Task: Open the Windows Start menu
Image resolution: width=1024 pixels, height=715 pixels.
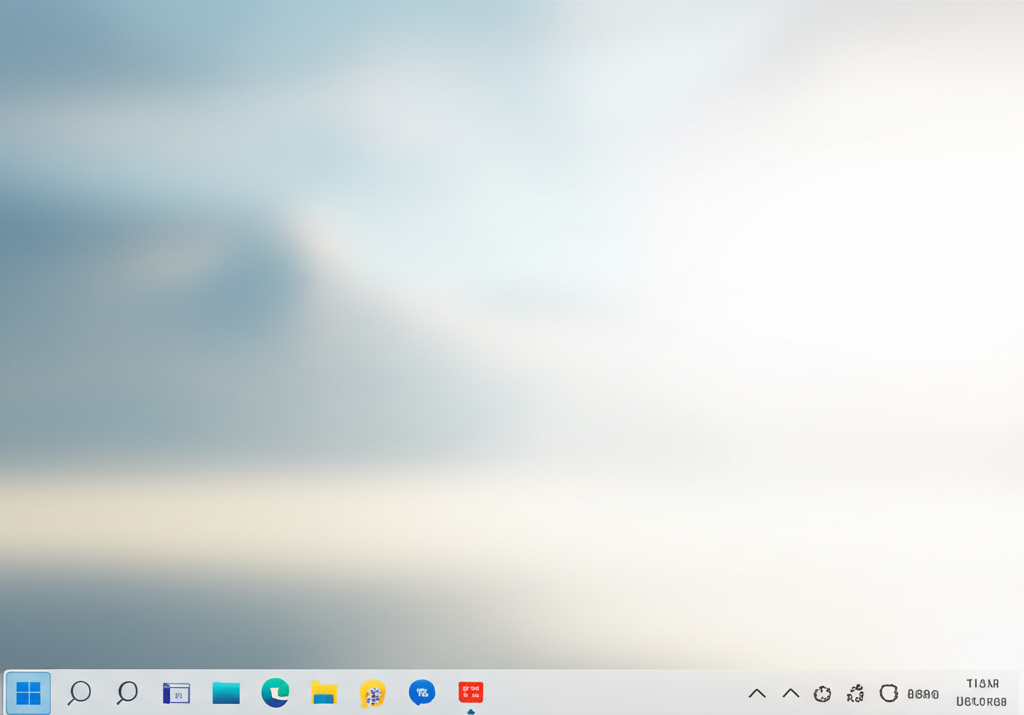Action: pyautogui.click(x=28, y=693)
